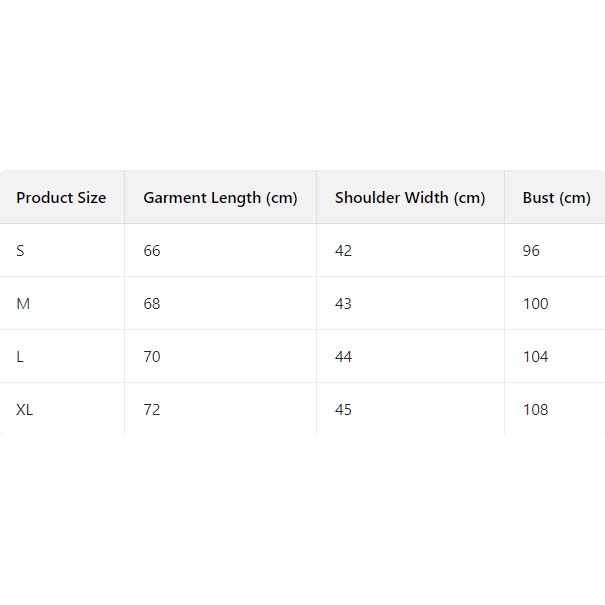This screenshot has height=605, width=605.
Task: Select shoulder width value 43
Action: point(344,304)
